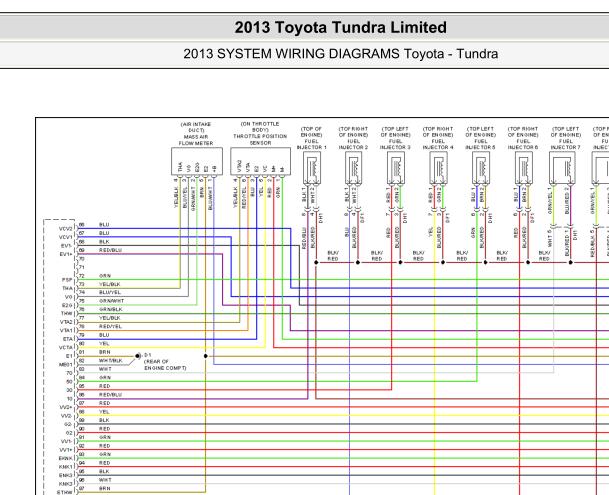Image resolution: width=609 pixels, height=495 pixels.
Task: Click the Fuel Injector 2 coil symbol
Action: tap(353, 168)
